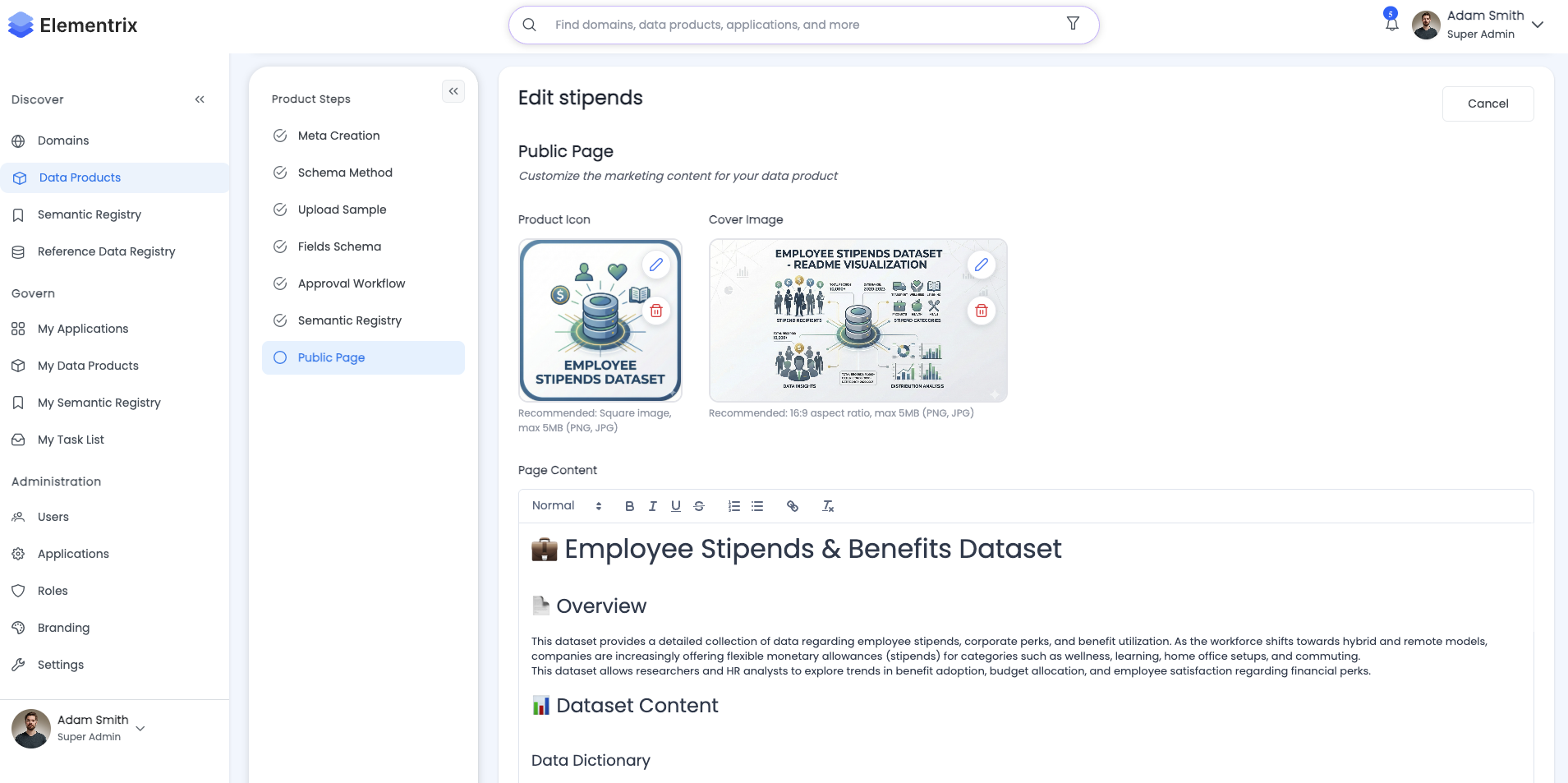Apply strikethrough formatting in the editor
Image resolution: width=1568 pixels, height=783 pixels.
699,506
